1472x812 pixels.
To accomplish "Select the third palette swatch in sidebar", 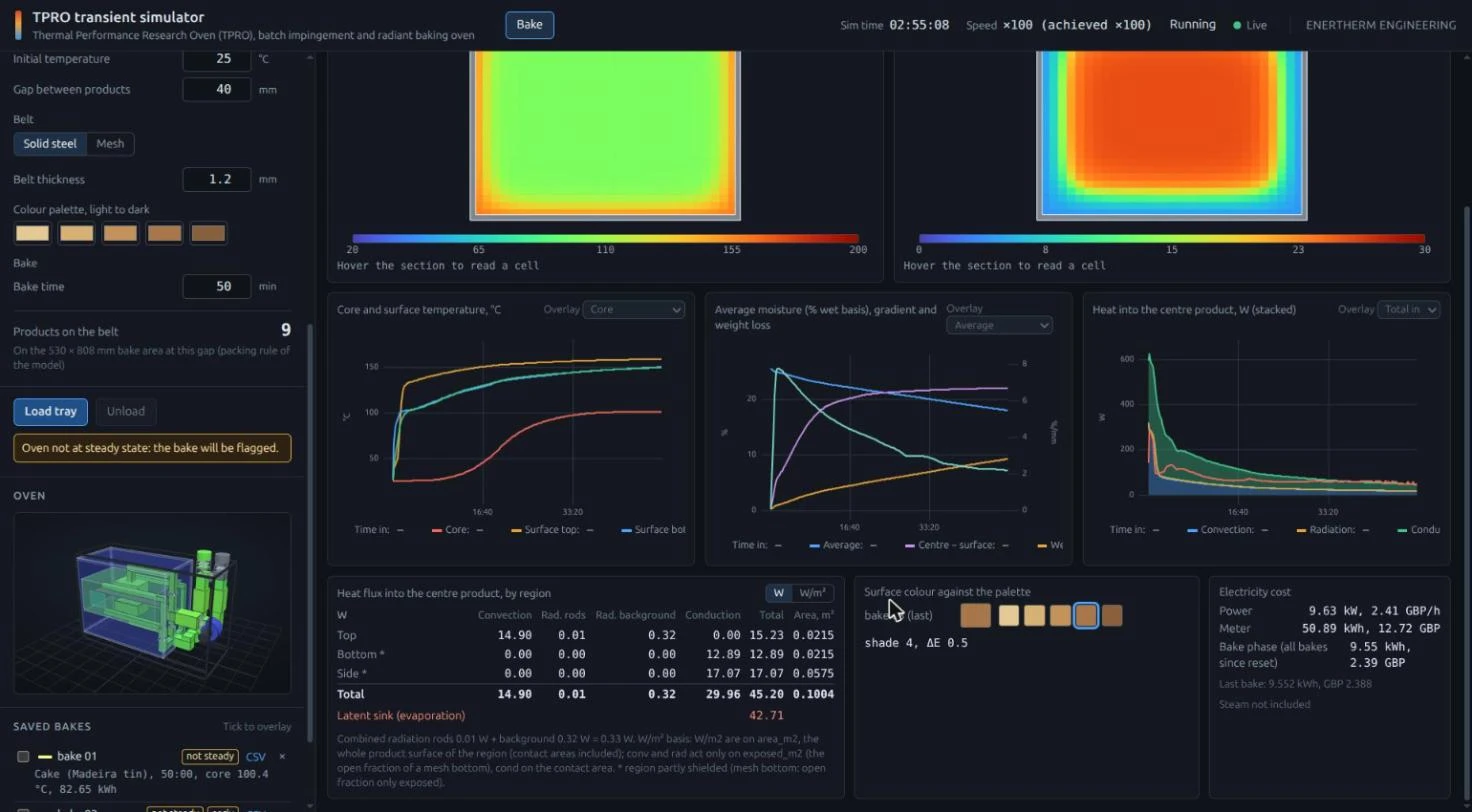I will click(x=120, y=233).
